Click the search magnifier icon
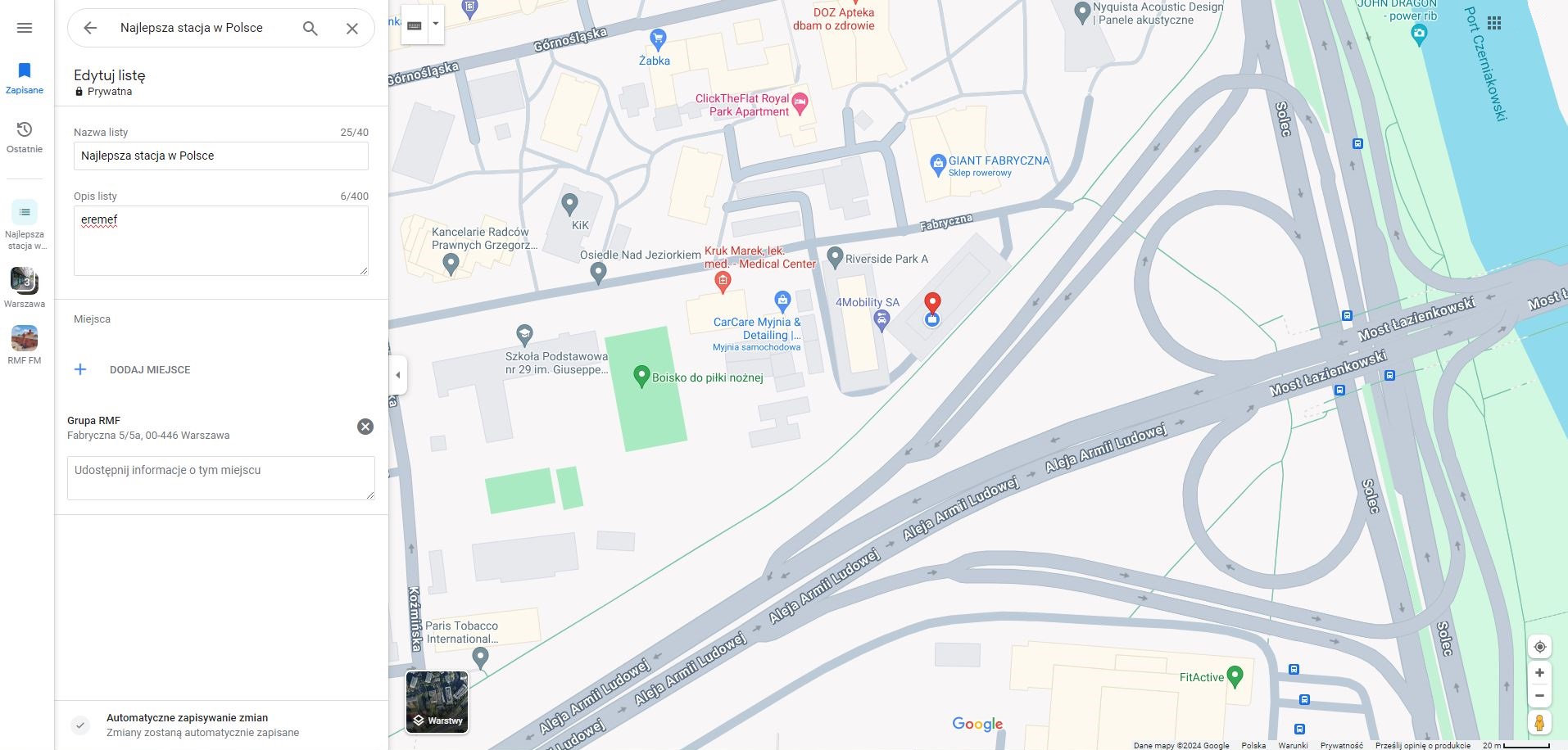1568x750 pixels. tap(310, 28)
